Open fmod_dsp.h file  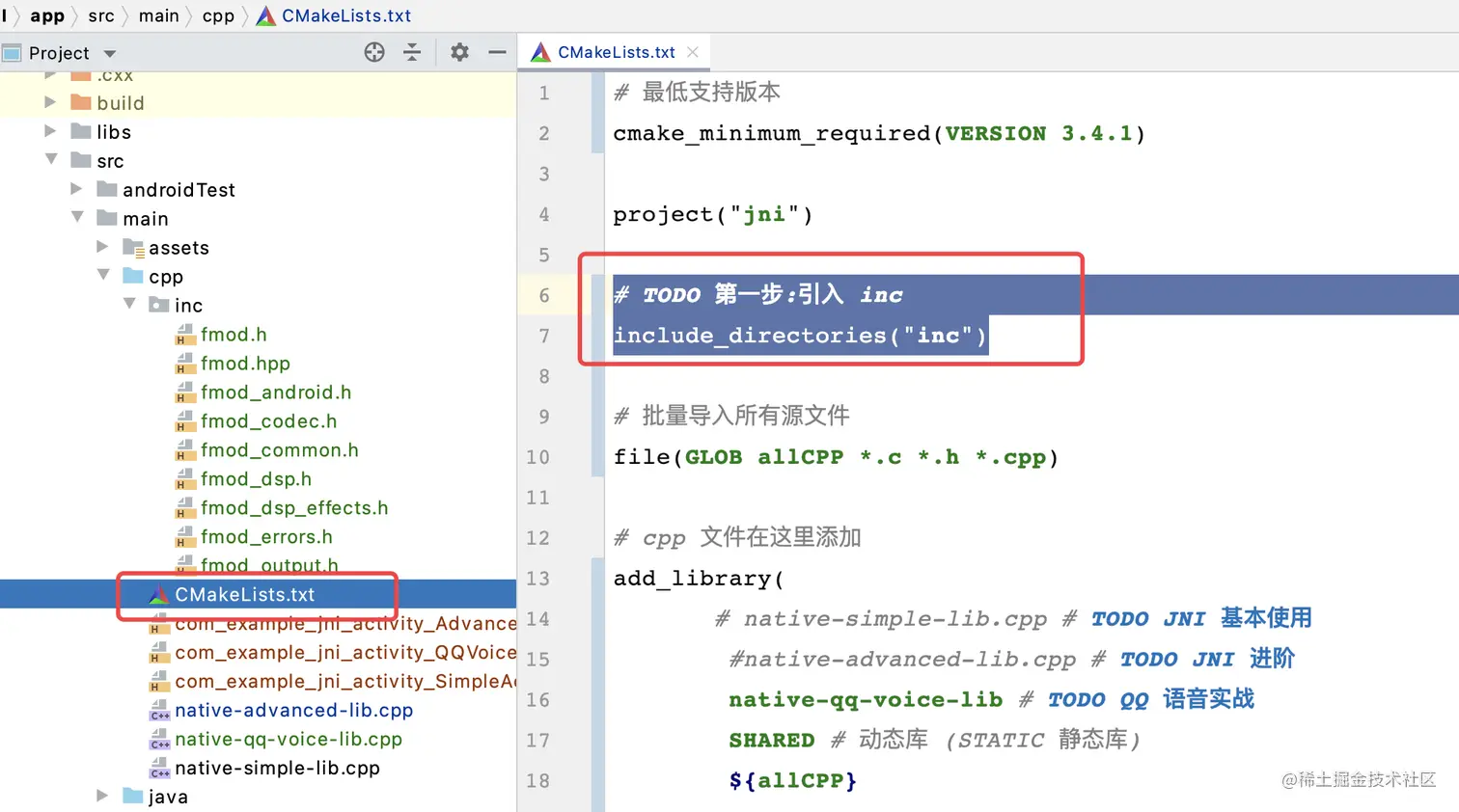point(256,479)
